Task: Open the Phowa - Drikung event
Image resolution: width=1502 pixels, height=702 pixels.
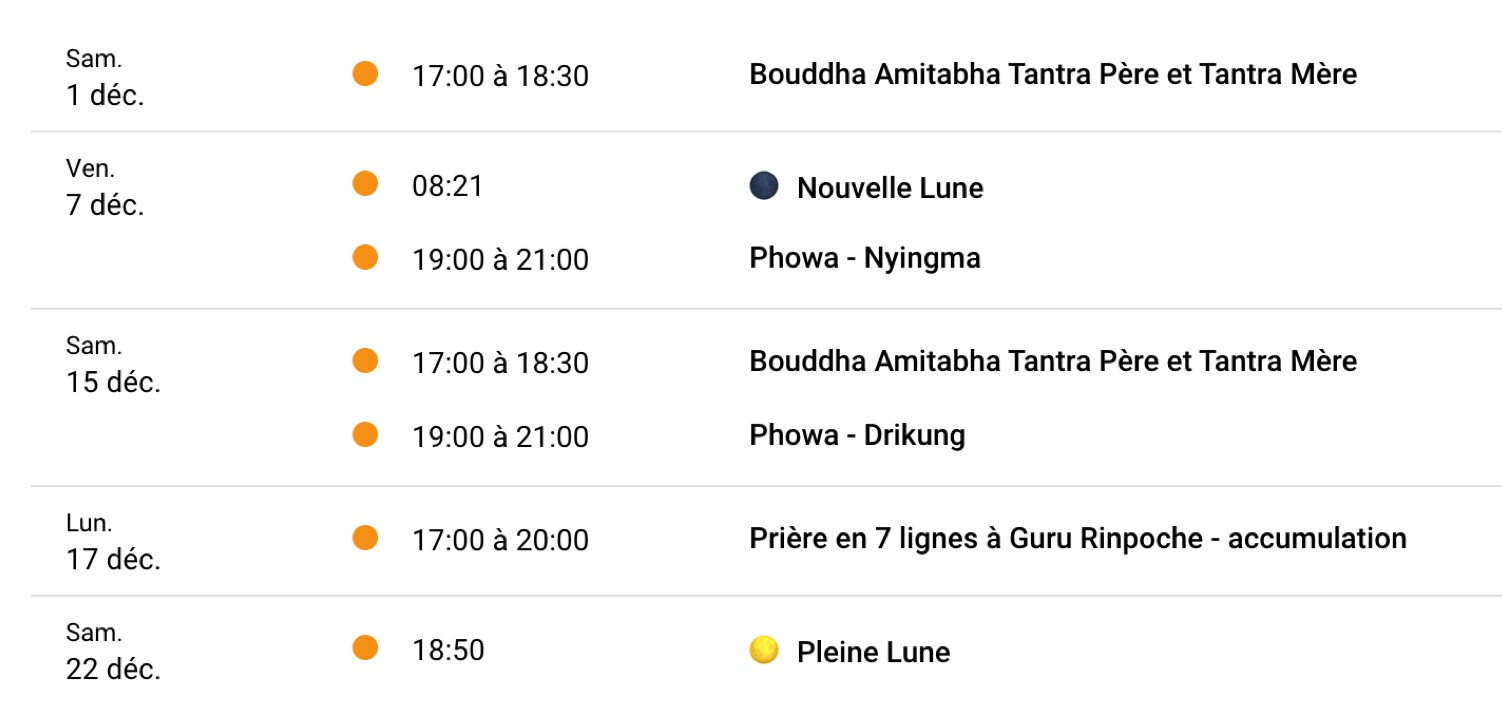Action: pos(857,436)
